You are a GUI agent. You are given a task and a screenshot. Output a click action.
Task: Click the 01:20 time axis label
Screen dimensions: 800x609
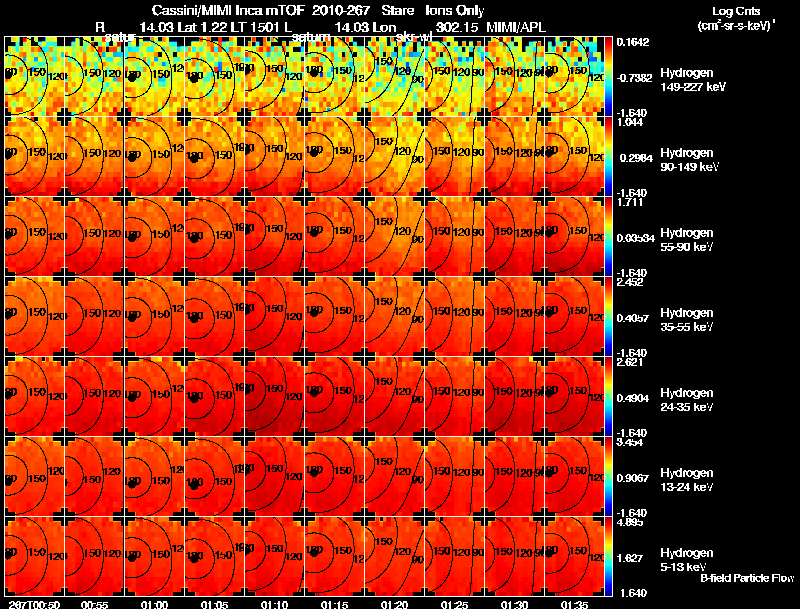coord(394,605)
